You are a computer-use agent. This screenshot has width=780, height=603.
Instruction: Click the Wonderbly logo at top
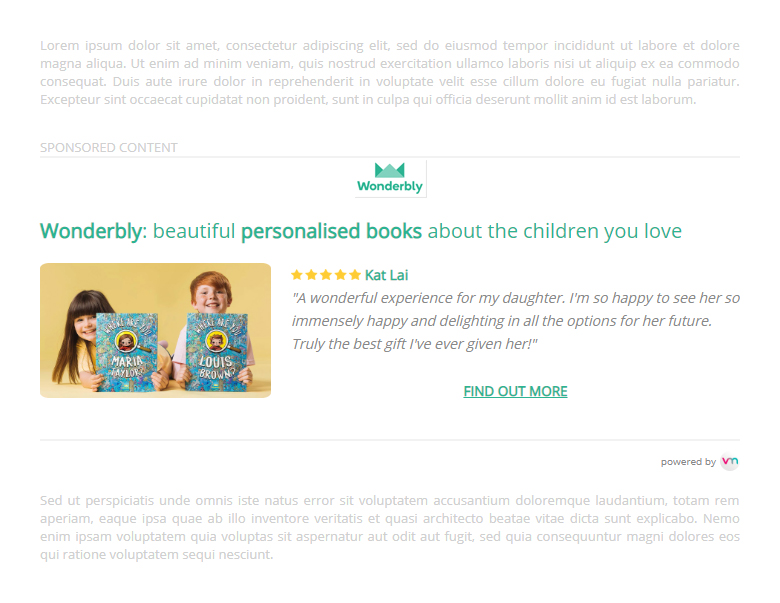click(390, 179)
